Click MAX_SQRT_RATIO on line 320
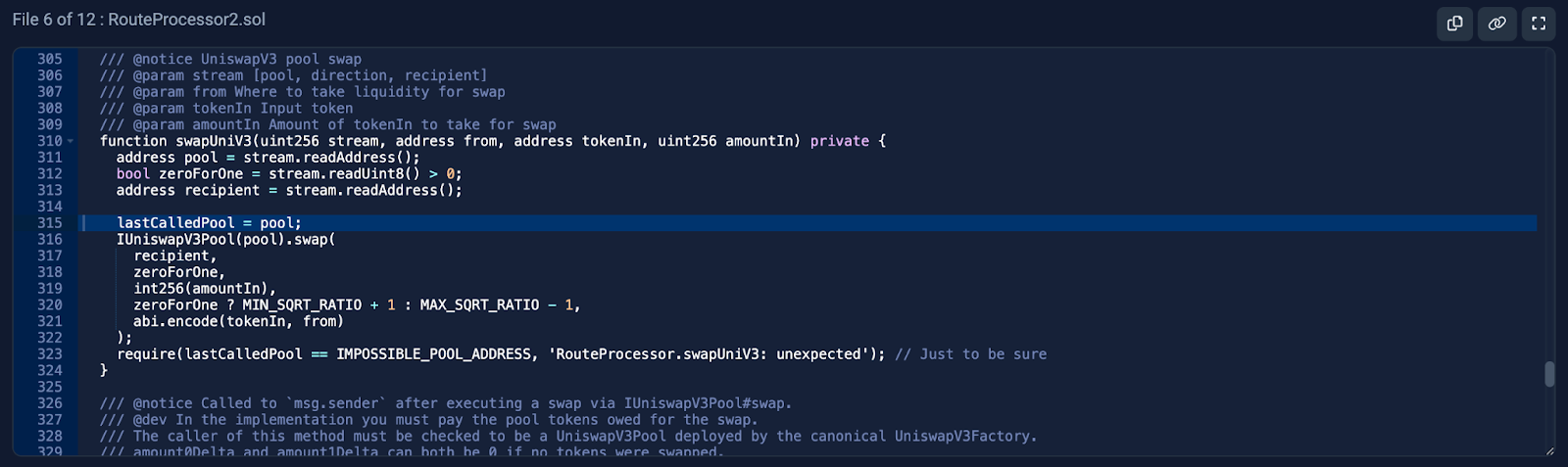This screenshot has width=1568, height=467. click(479, 304)
